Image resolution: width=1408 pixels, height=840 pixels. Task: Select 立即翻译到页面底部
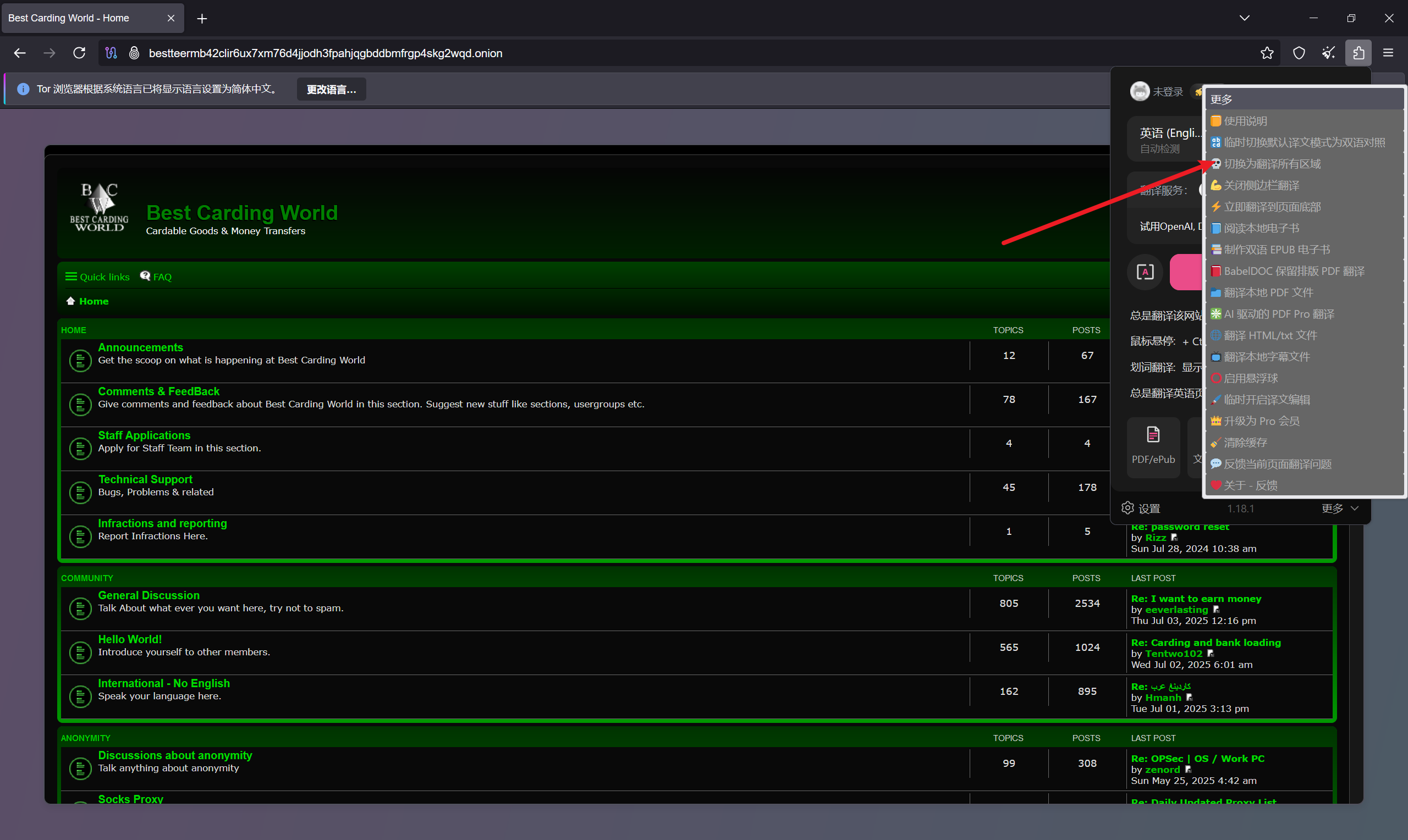[1305, 207]
